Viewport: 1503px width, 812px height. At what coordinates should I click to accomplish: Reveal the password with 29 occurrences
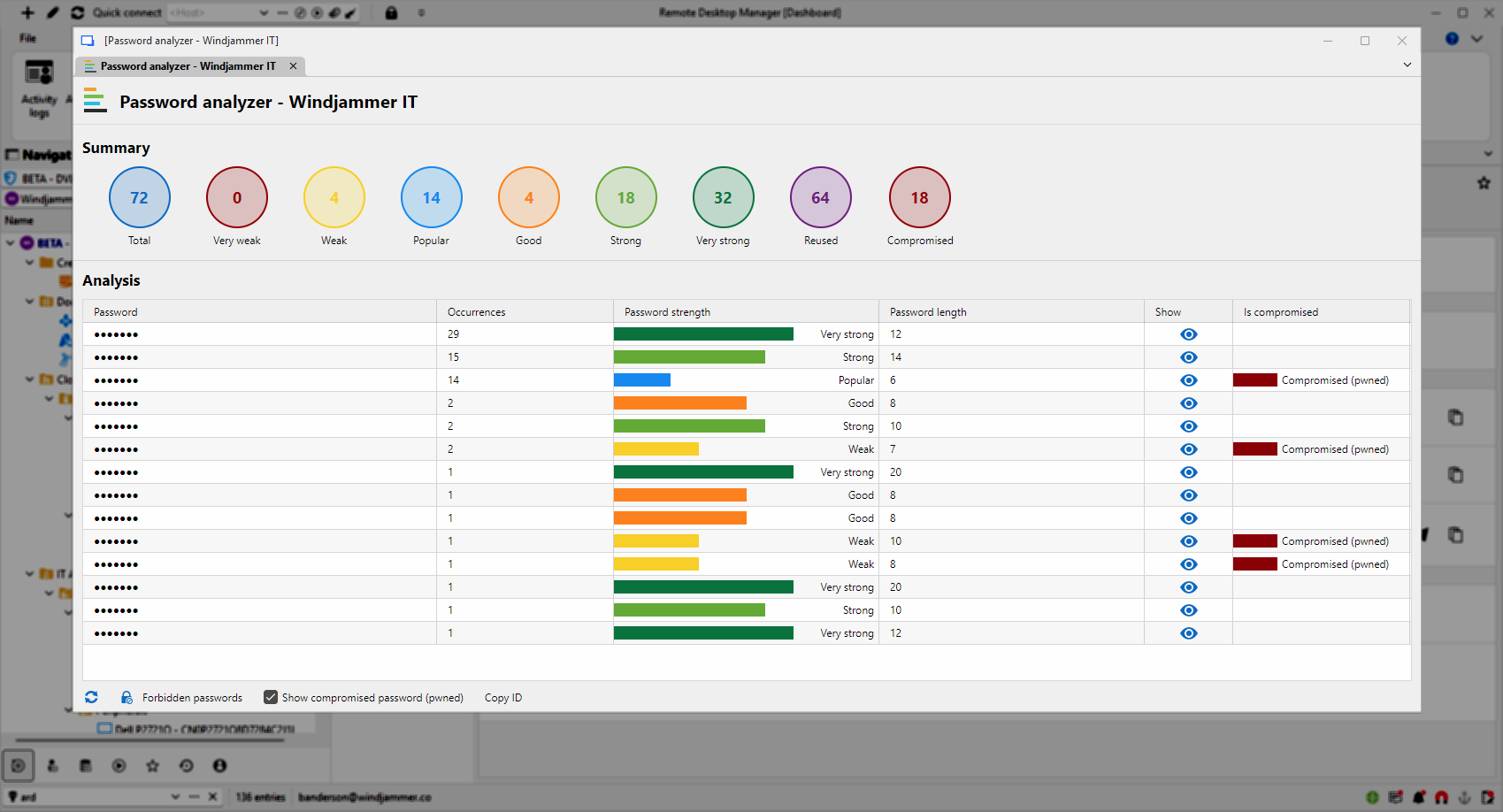tap(1188, 334)
